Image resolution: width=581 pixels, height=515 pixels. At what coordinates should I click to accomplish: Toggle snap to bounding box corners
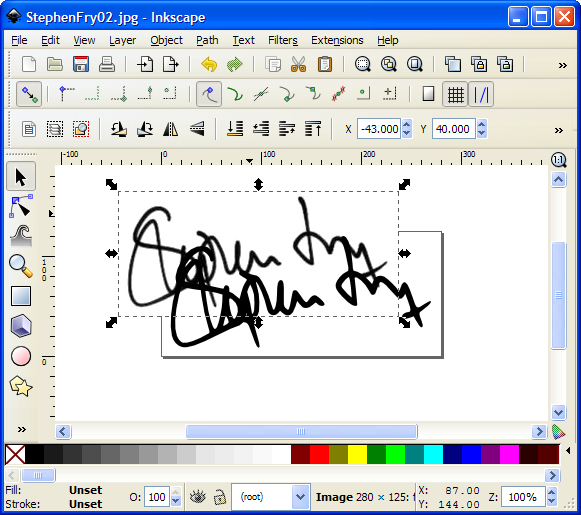[67, 94]
